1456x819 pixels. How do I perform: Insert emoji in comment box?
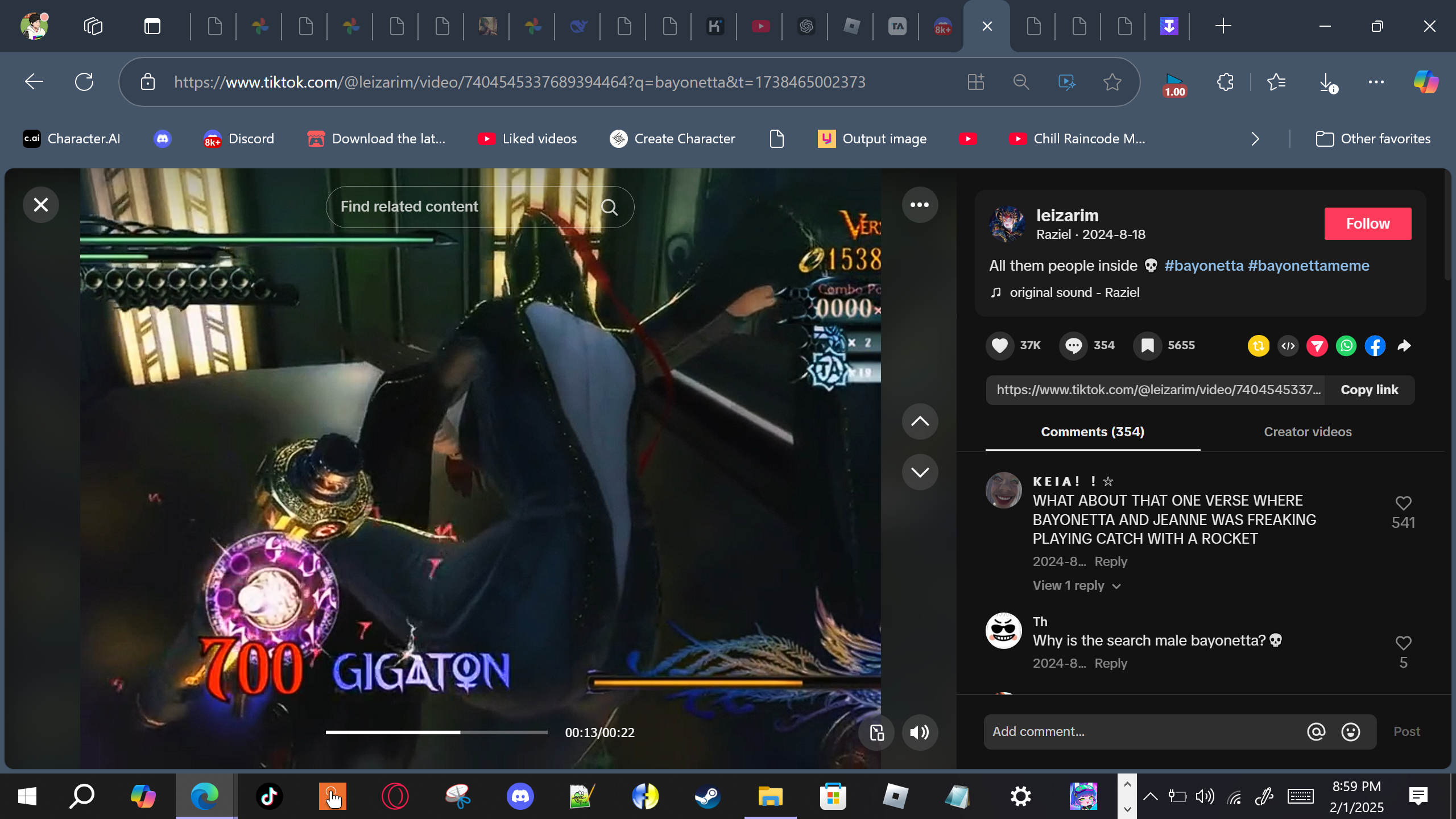[1350, 731]
